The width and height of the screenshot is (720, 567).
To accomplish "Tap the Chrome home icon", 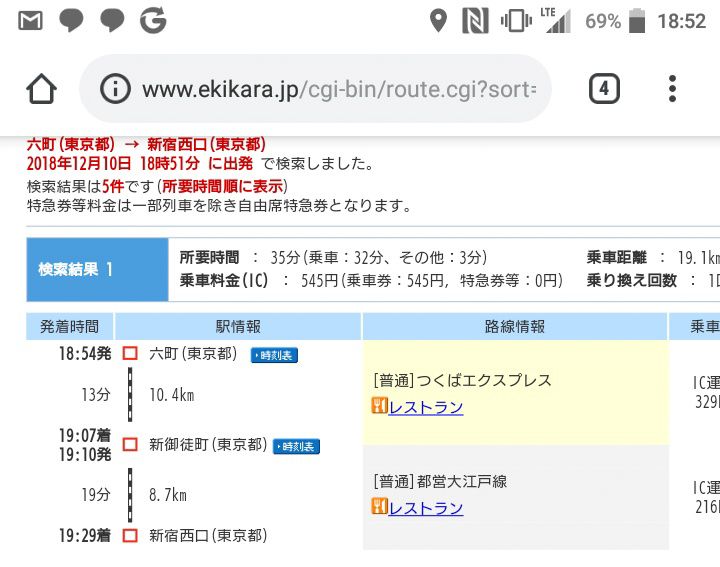I will pos(41,89).
